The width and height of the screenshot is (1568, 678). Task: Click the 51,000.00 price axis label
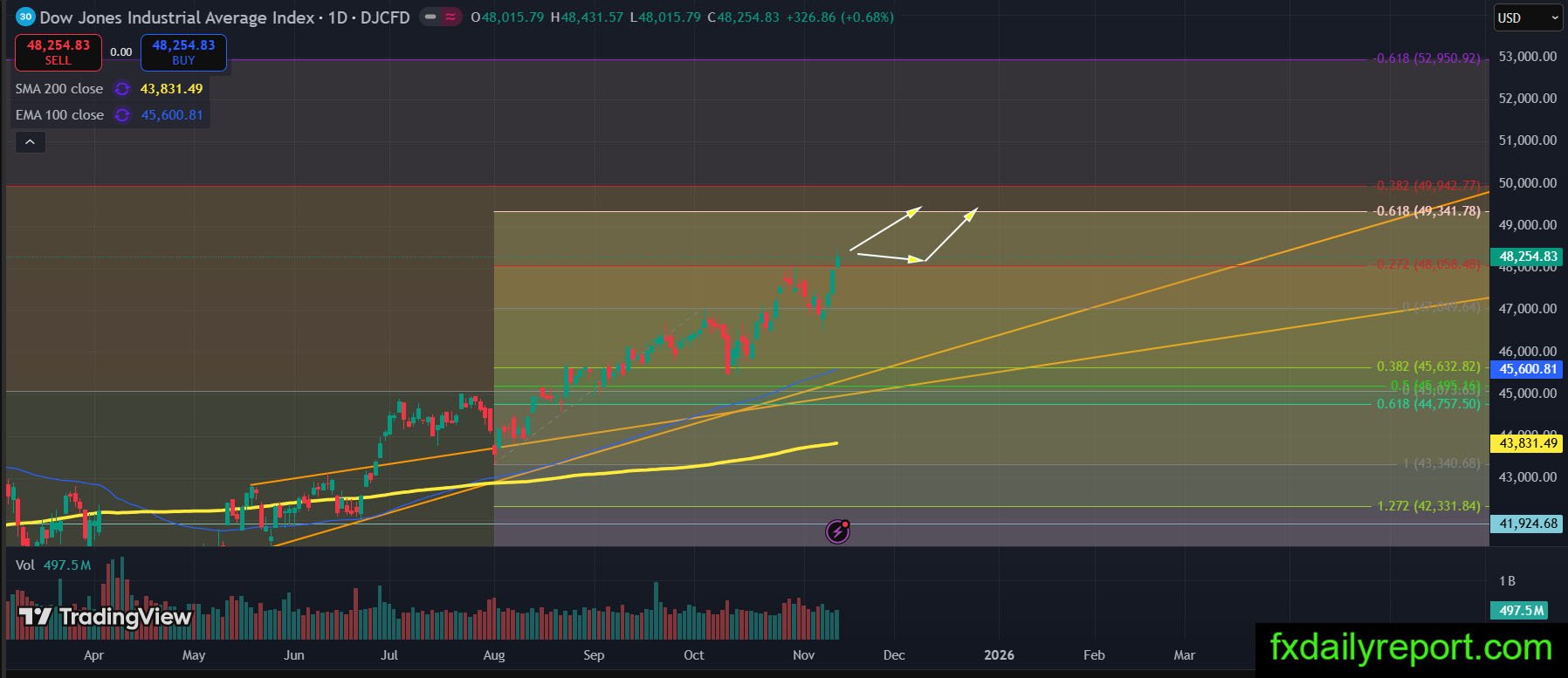[x=1528, y=140]
